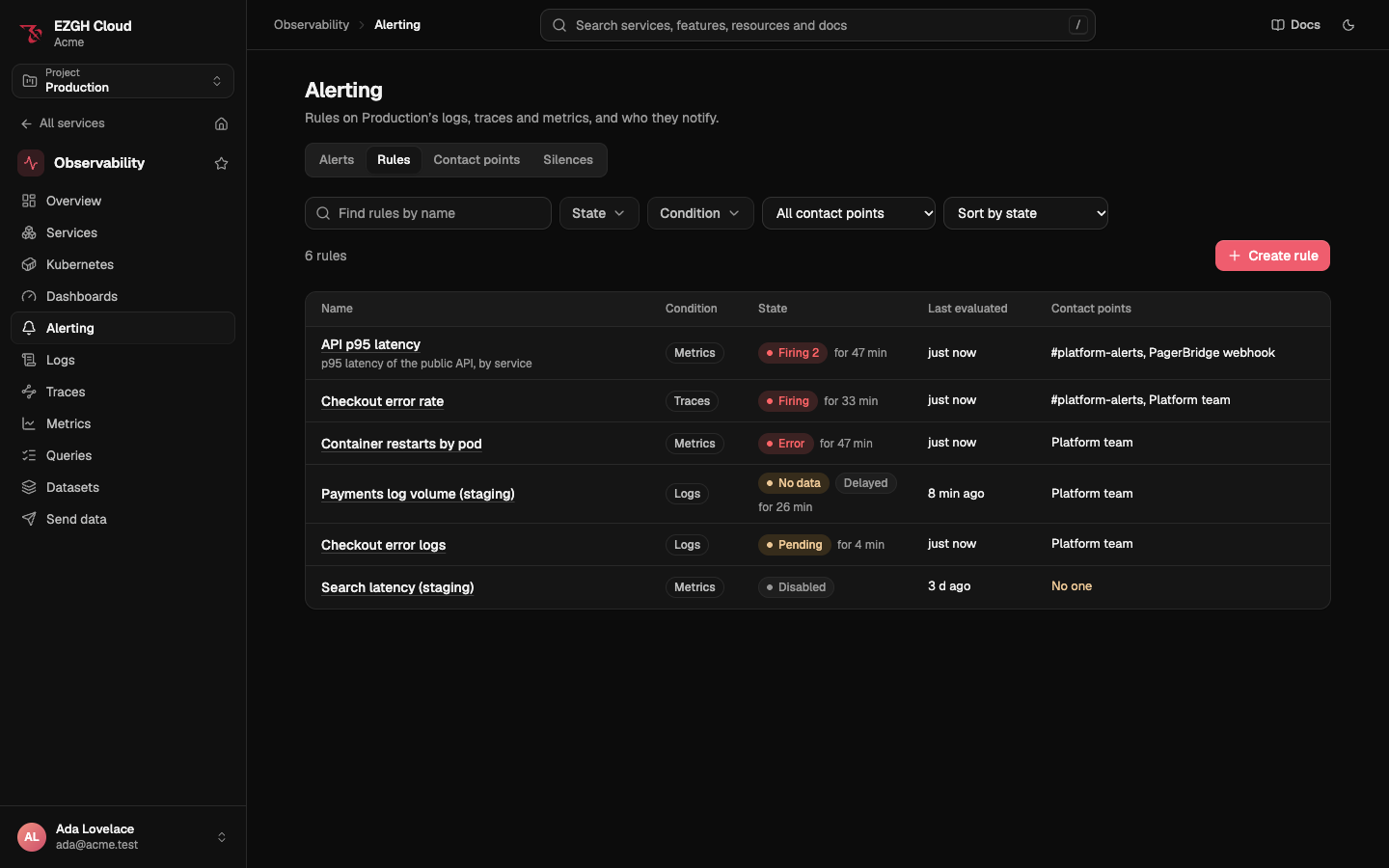
Task: Expand the State filter dropdown
Action: [599, 213]
